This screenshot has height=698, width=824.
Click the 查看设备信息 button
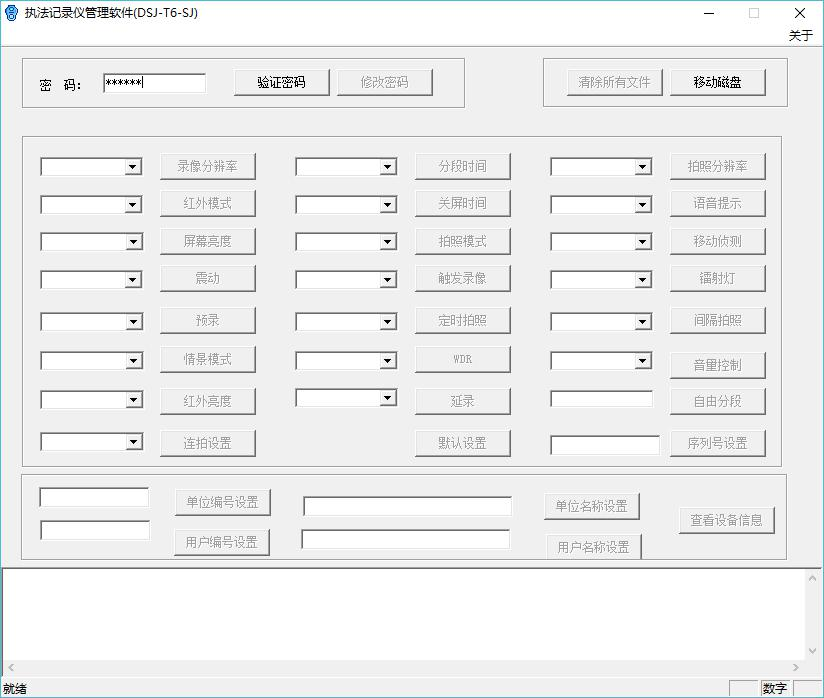tap(726, 520)
